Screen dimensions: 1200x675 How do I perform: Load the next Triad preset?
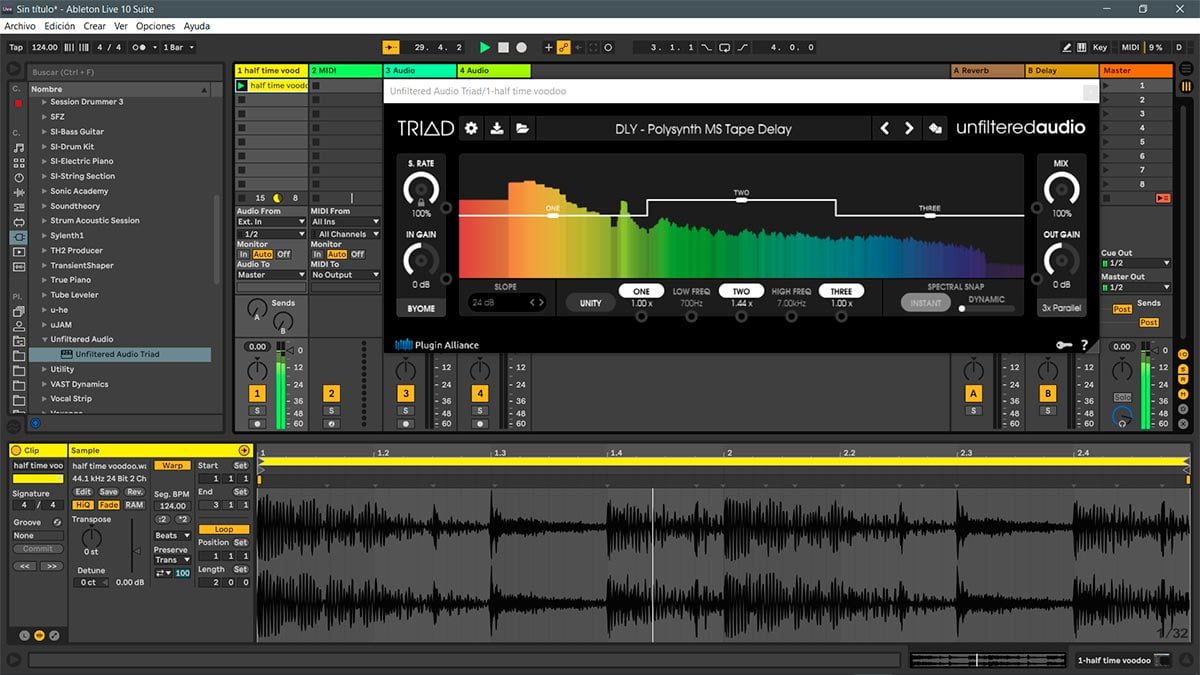(x=909, y=128)
